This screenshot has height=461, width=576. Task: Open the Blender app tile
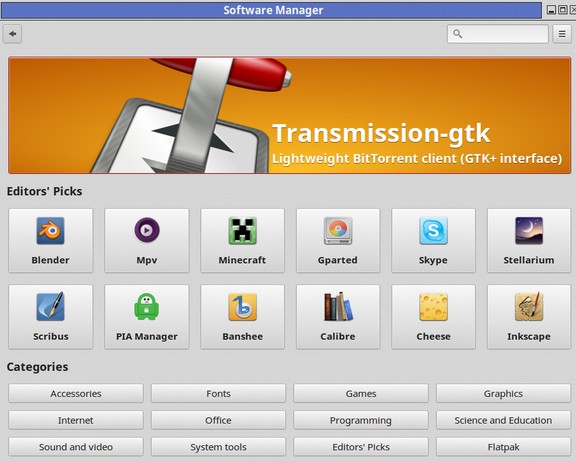(x=51, y=241)
